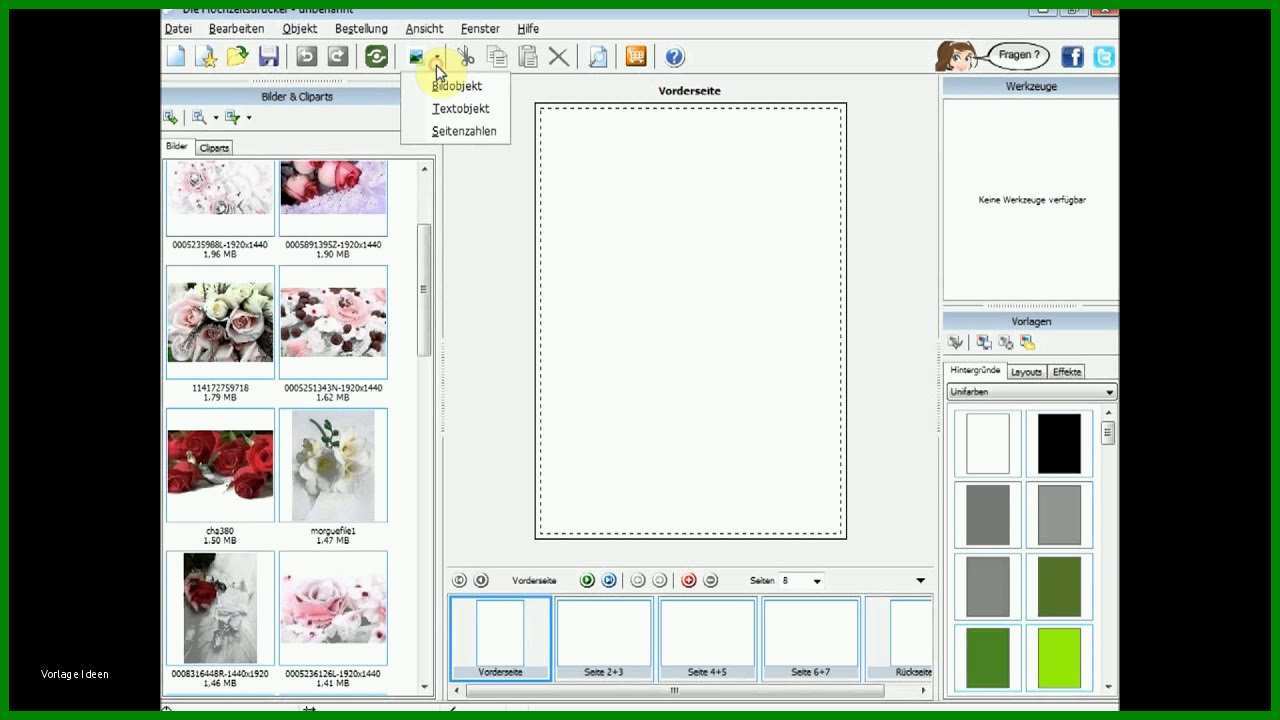Add pages with the red plus button
This screenshot has width=1280, height=720.
pyautogui.click(x=689, y=580)
